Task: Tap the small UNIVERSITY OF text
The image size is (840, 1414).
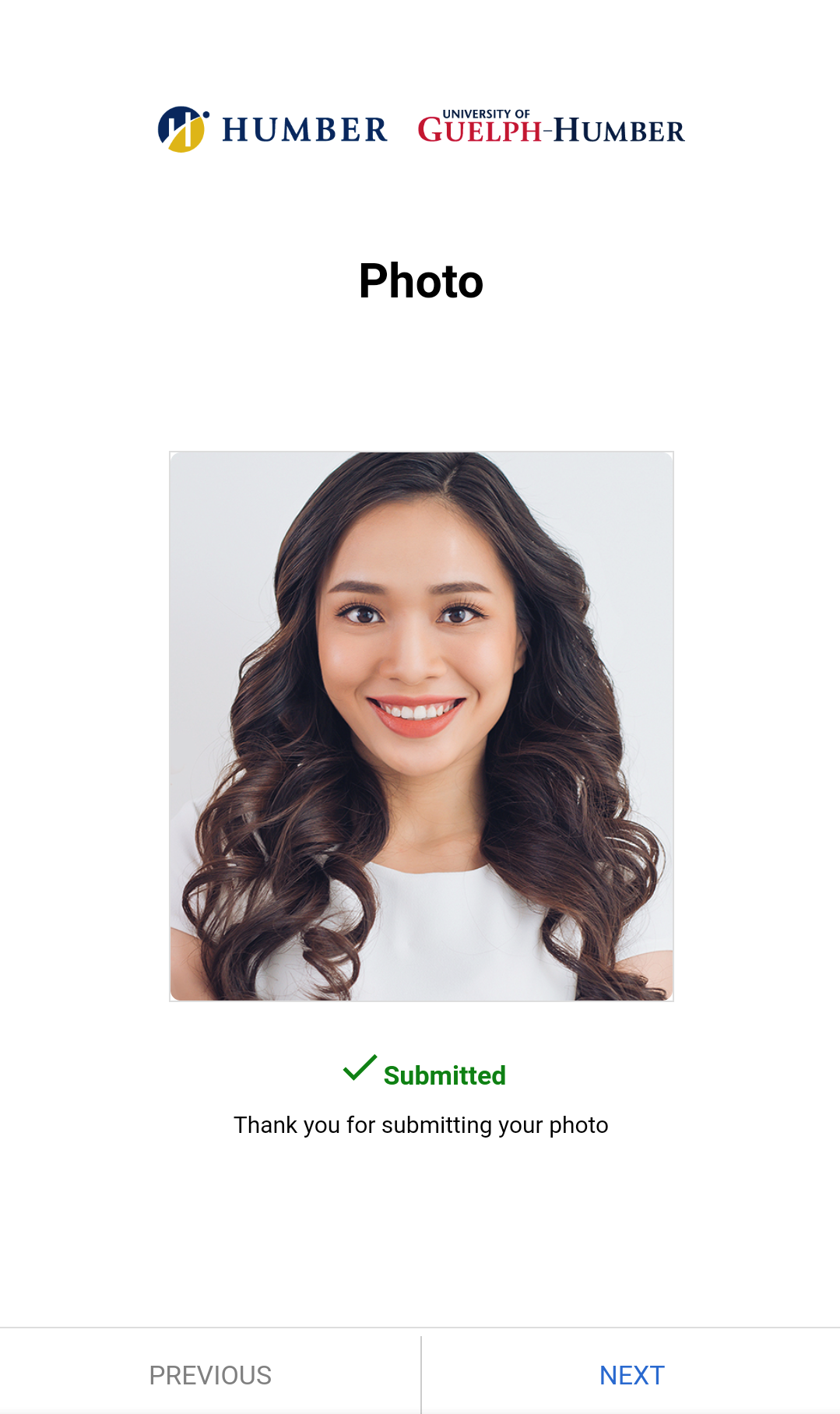Action: (487, 114)
